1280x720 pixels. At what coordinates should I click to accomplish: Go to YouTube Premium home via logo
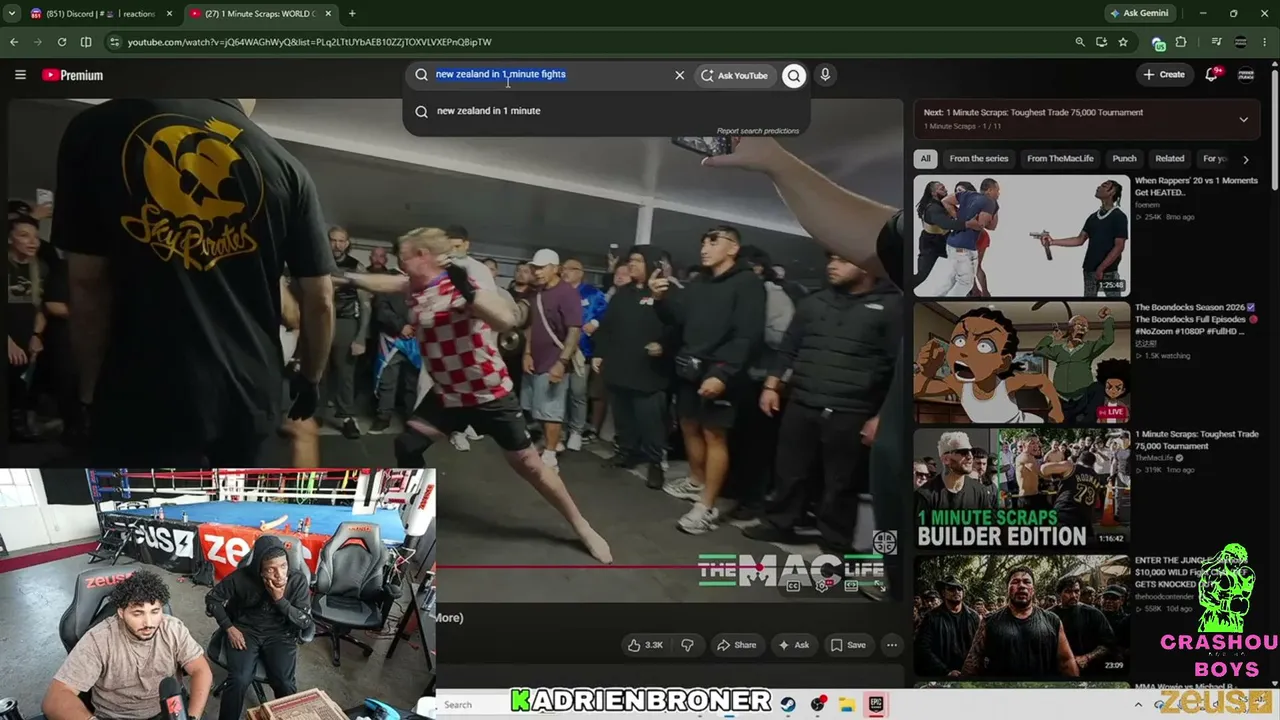(x=73, y=75)
